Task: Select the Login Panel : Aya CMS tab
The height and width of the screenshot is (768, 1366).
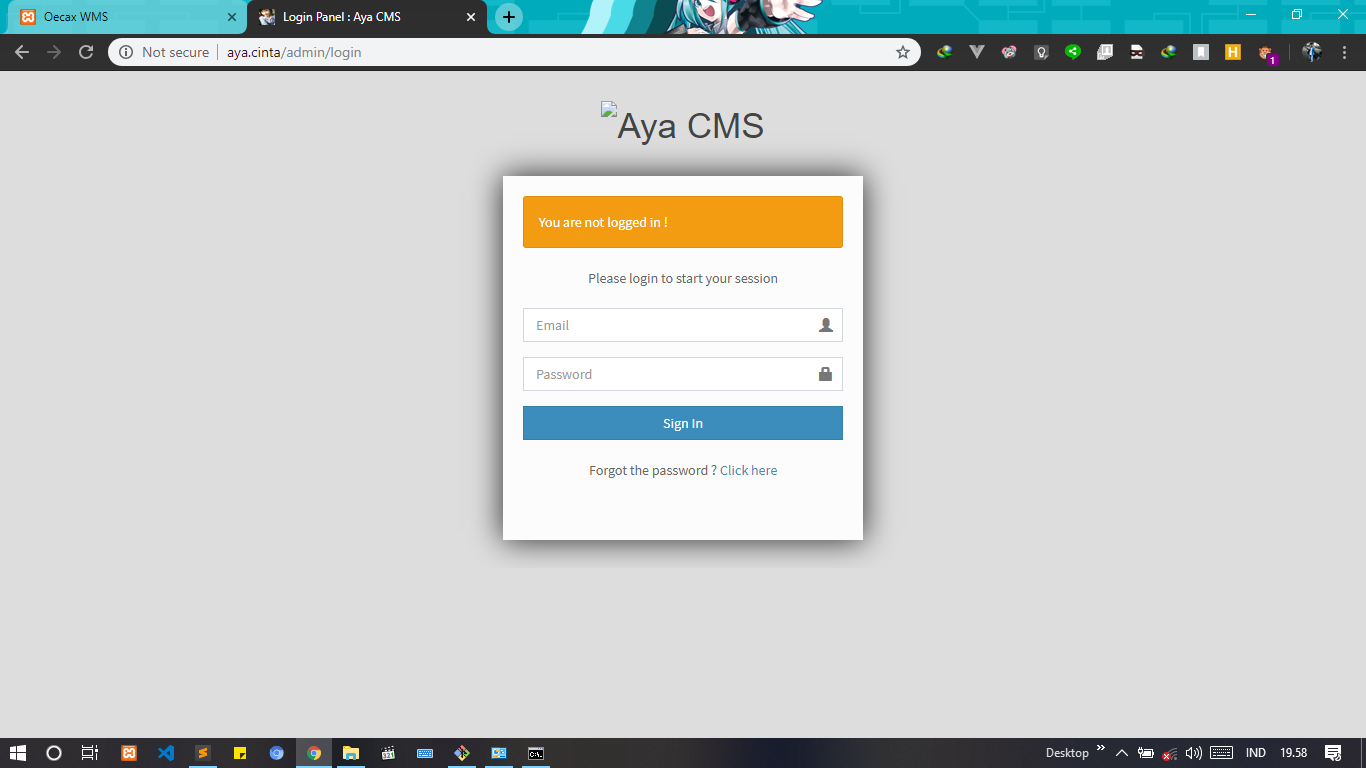Action: click(367, 17)
